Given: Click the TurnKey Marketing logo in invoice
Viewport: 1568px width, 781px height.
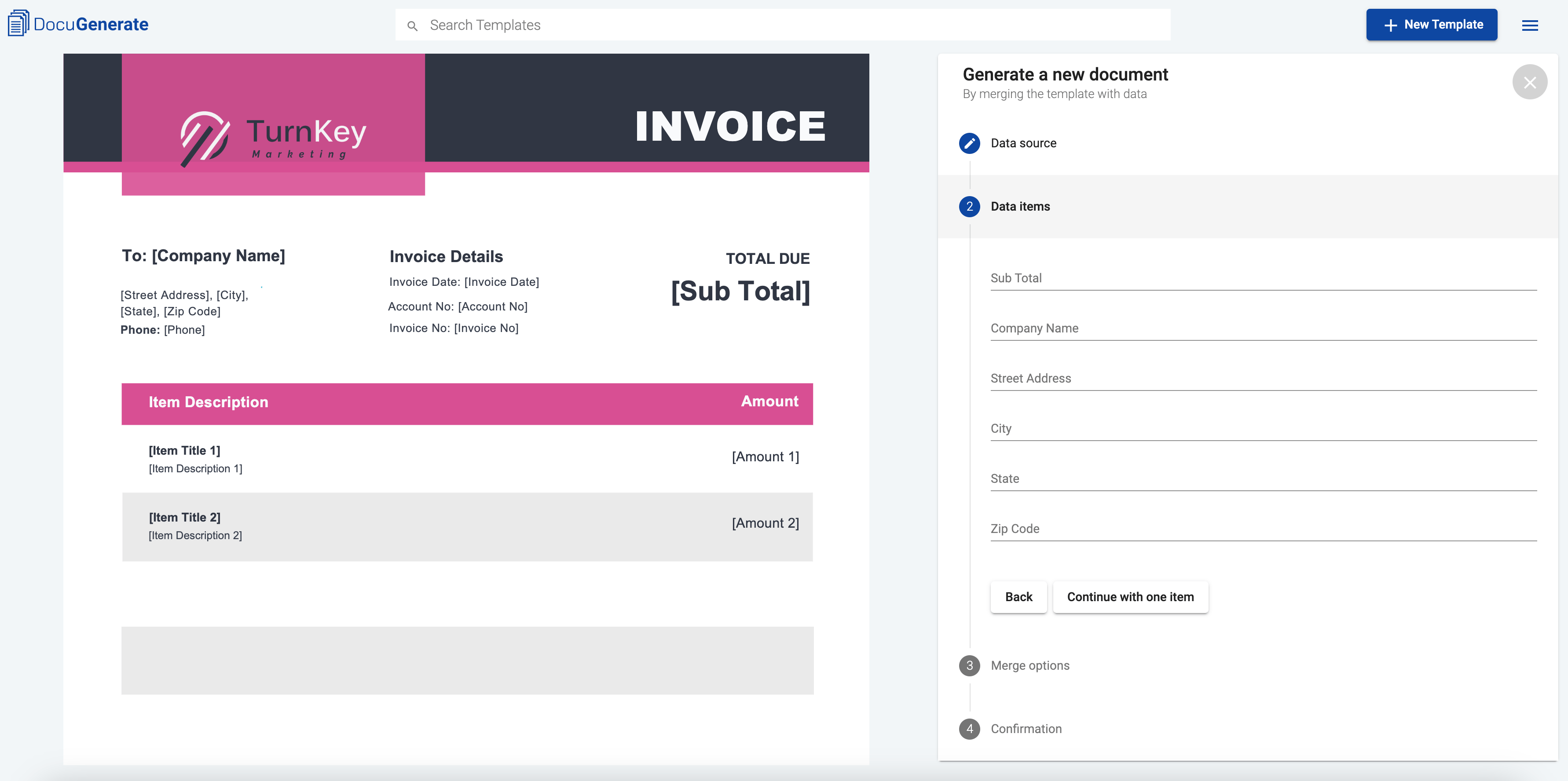Looking at the screenshot, I should (x=273, y=138).
